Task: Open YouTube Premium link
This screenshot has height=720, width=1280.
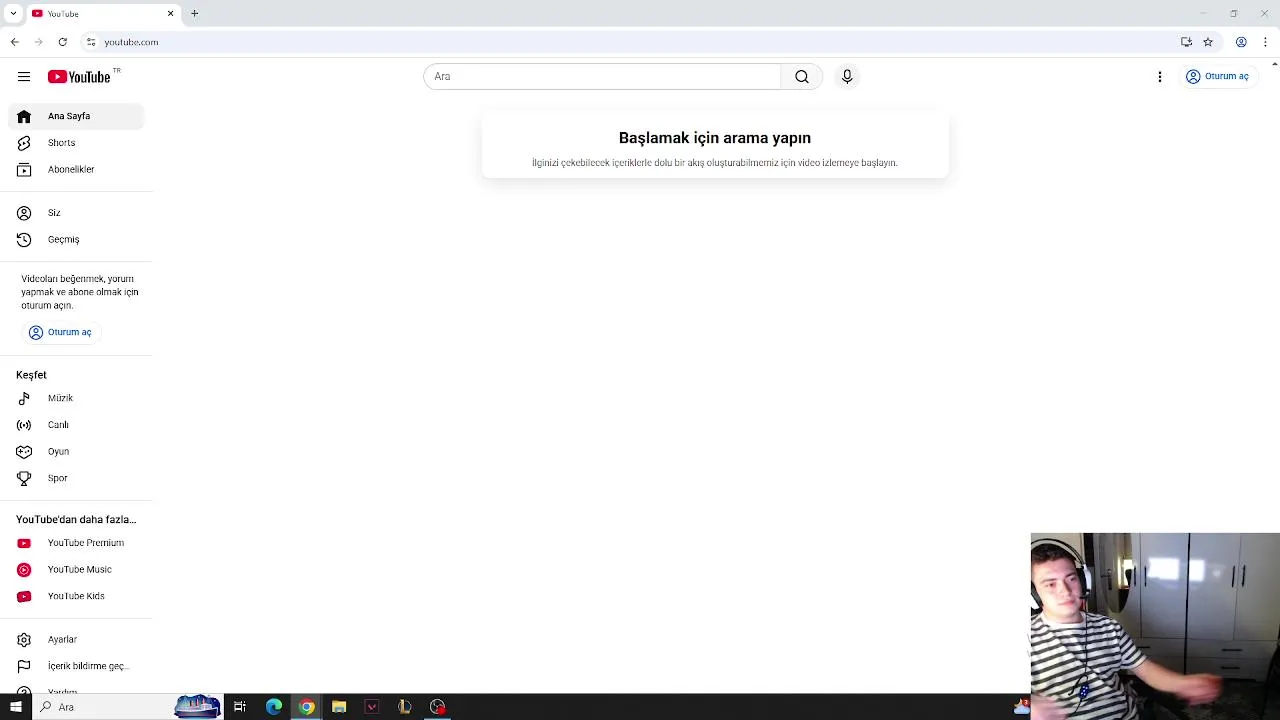Action: (76, 543)
